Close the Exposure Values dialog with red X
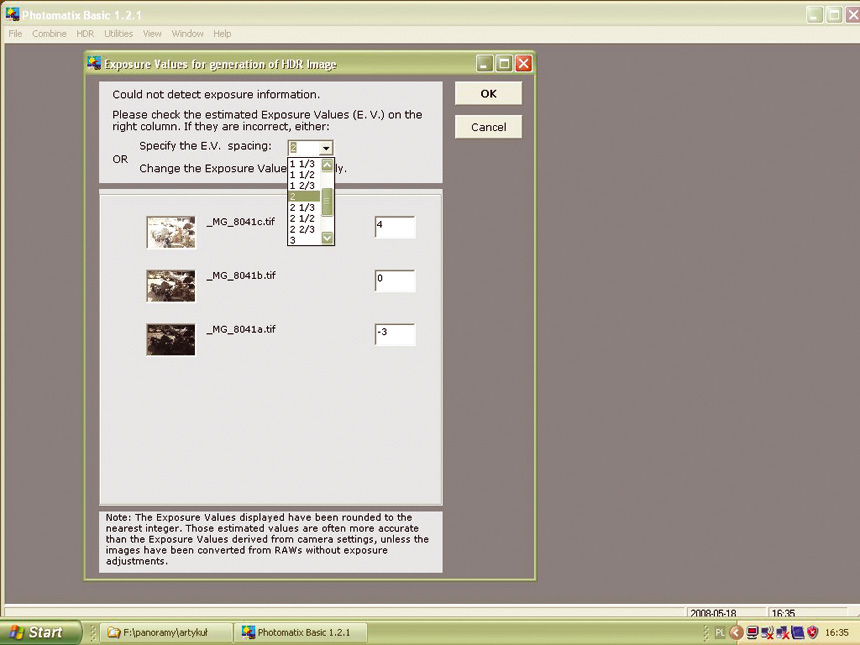Screen dimensions: 860x645 (523, 64)
